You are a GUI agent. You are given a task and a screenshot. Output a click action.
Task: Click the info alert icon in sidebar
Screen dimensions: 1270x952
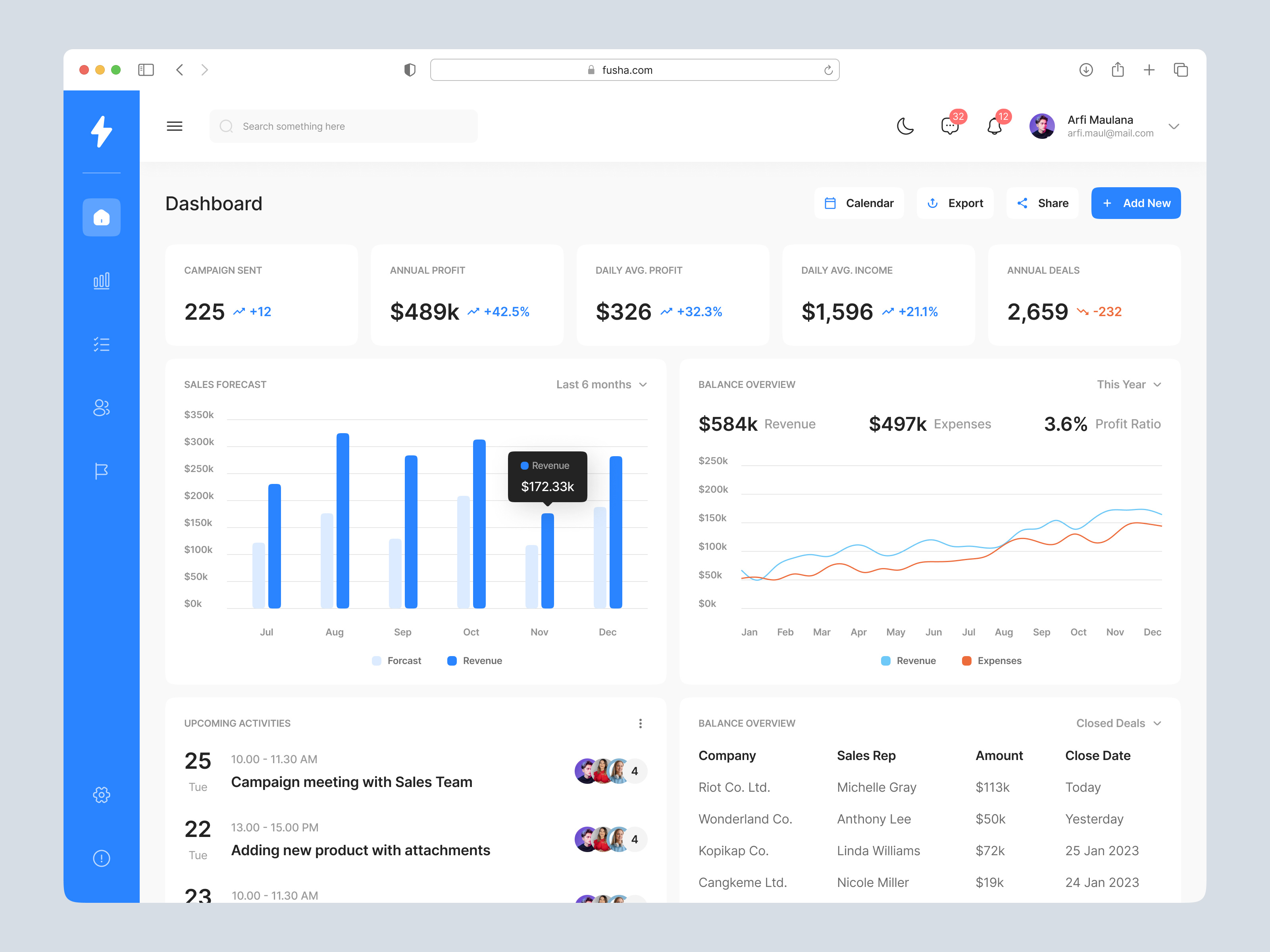click(x=101, y=858)
